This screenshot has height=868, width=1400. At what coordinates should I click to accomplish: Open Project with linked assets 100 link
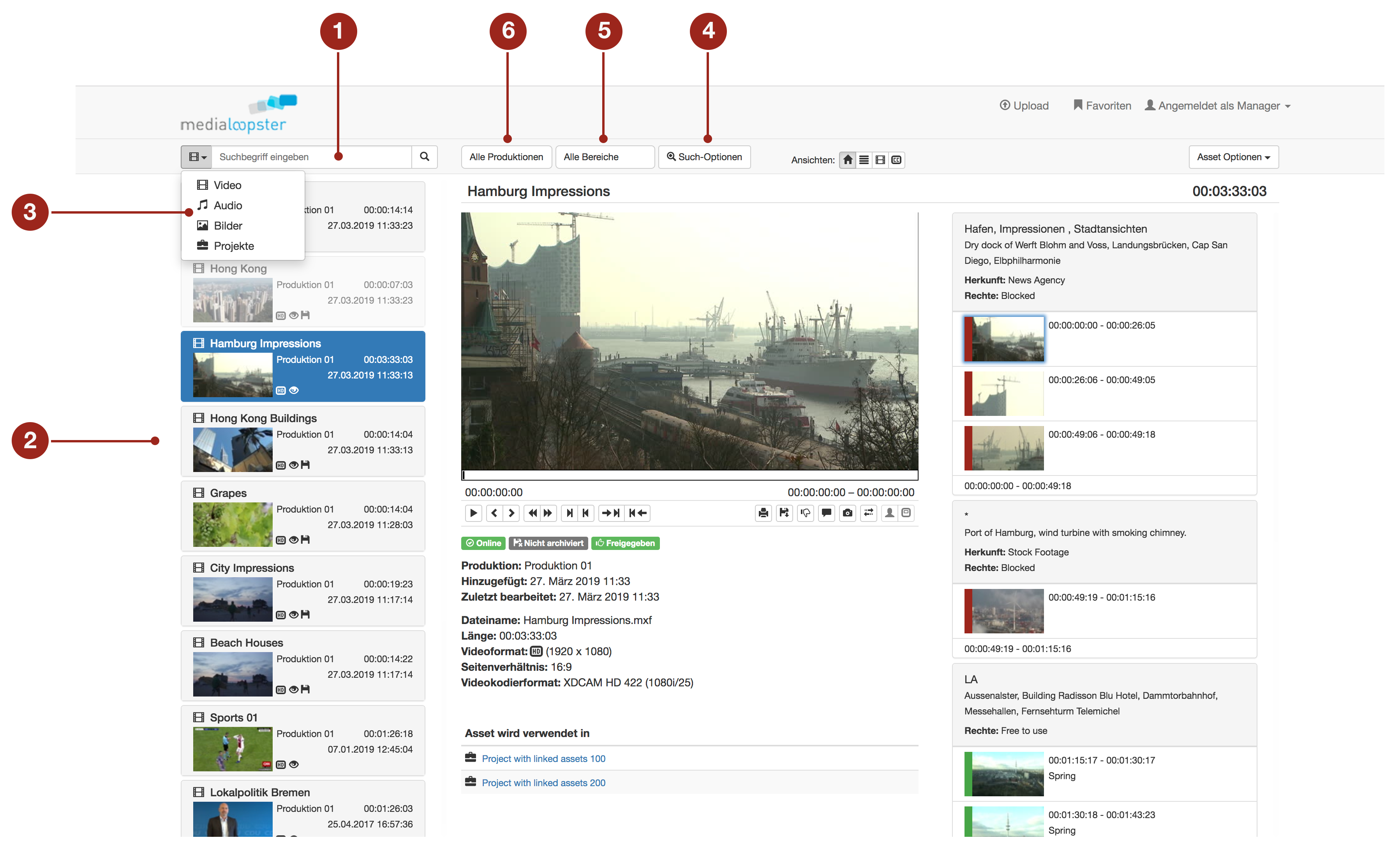tap(543, 758)
